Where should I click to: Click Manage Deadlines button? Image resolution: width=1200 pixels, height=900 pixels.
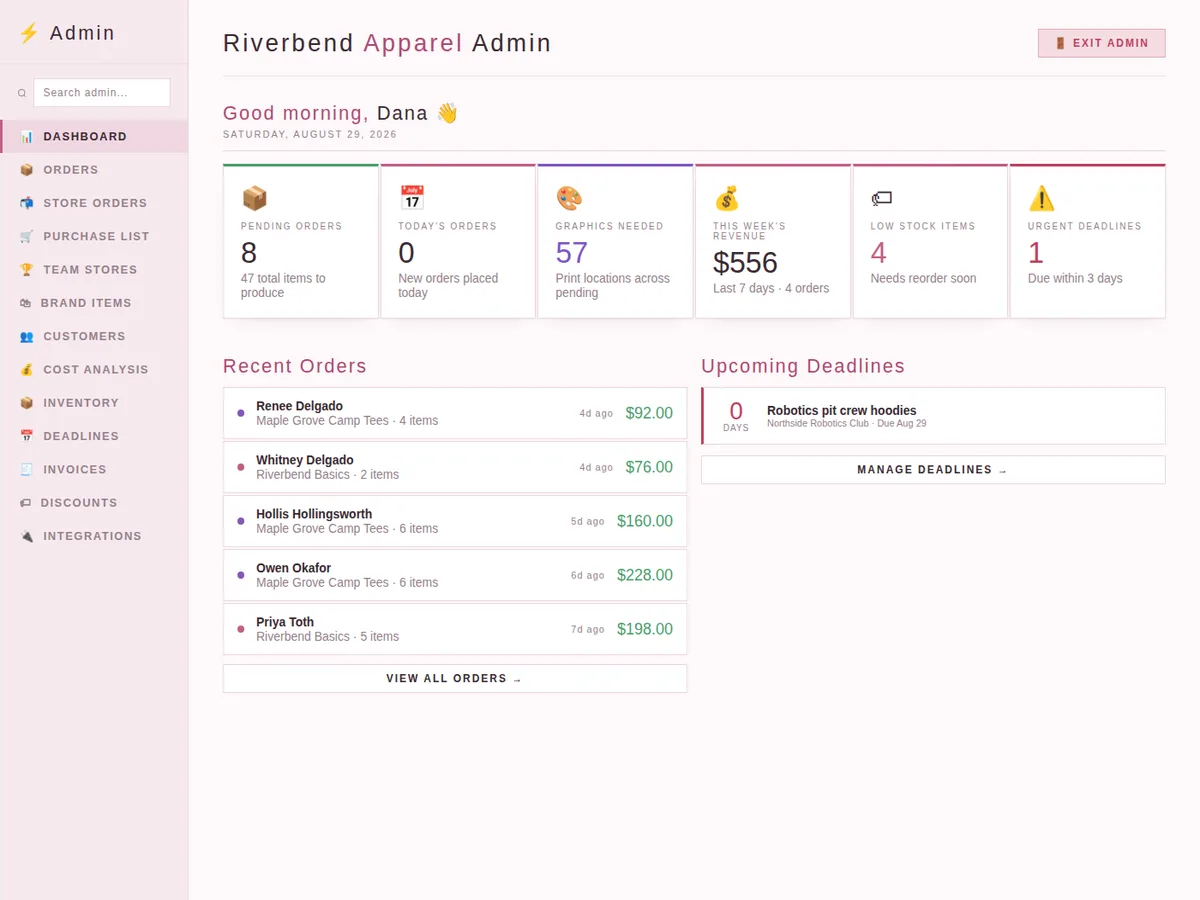click(x=933, y=470)
